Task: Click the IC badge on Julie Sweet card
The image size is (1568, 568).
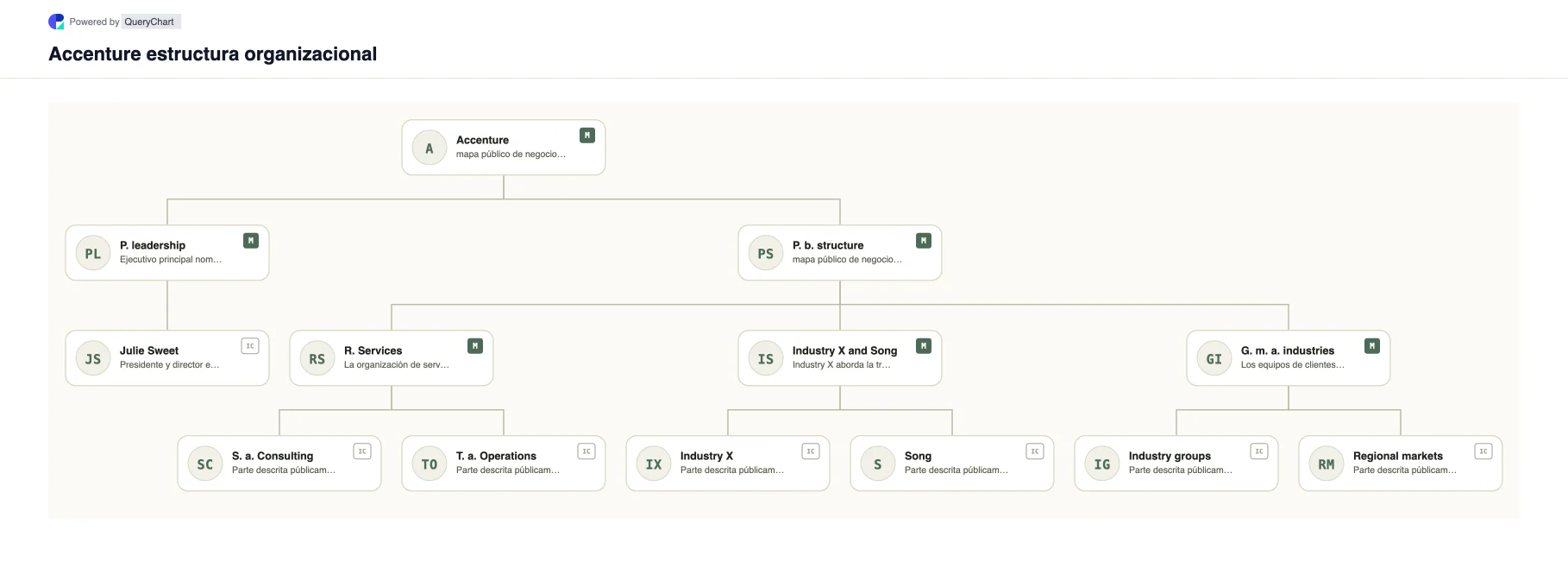Action: pos(250,346)
